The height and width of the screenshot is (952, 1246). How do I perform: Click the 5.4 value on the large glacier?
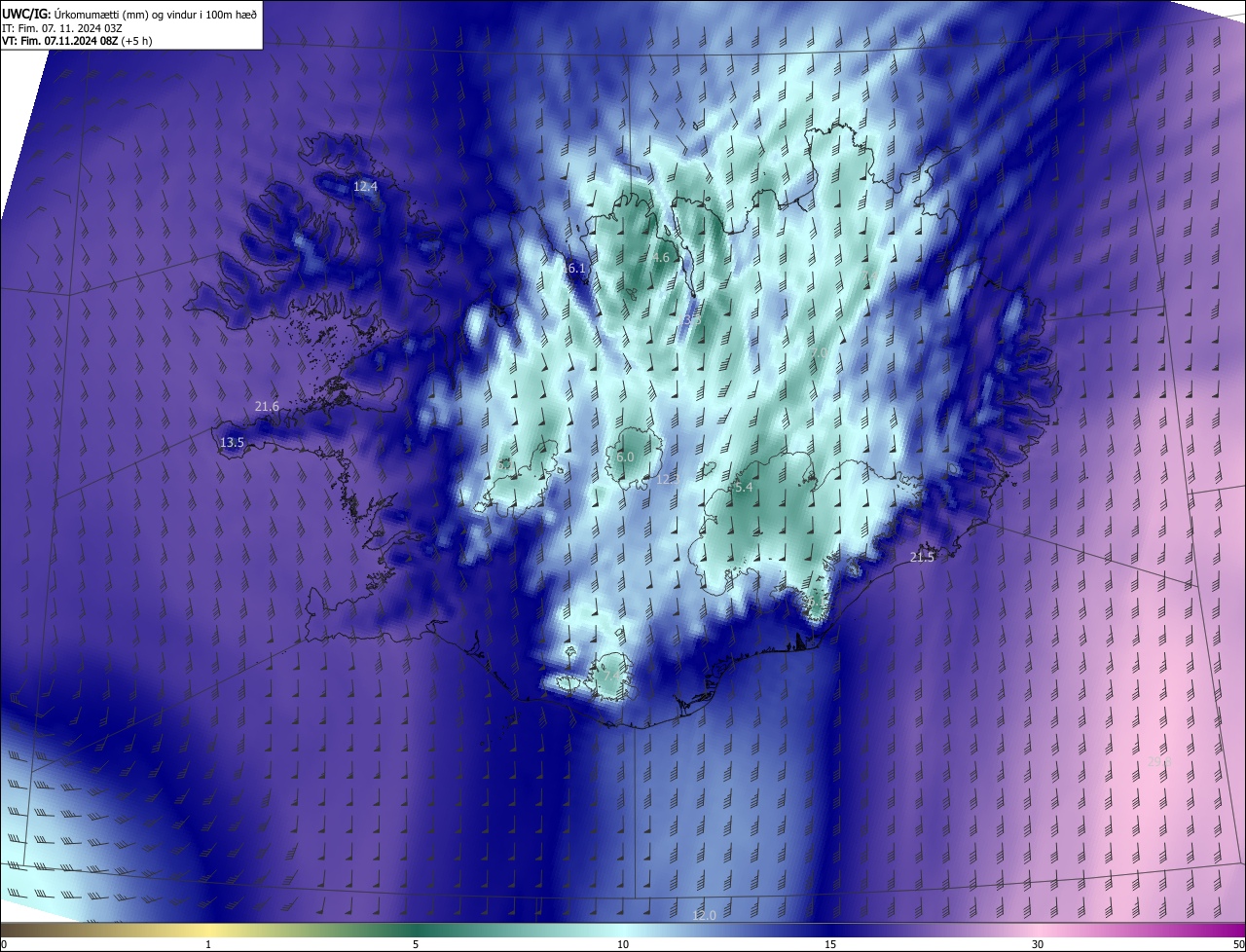(x=744, y=487)
